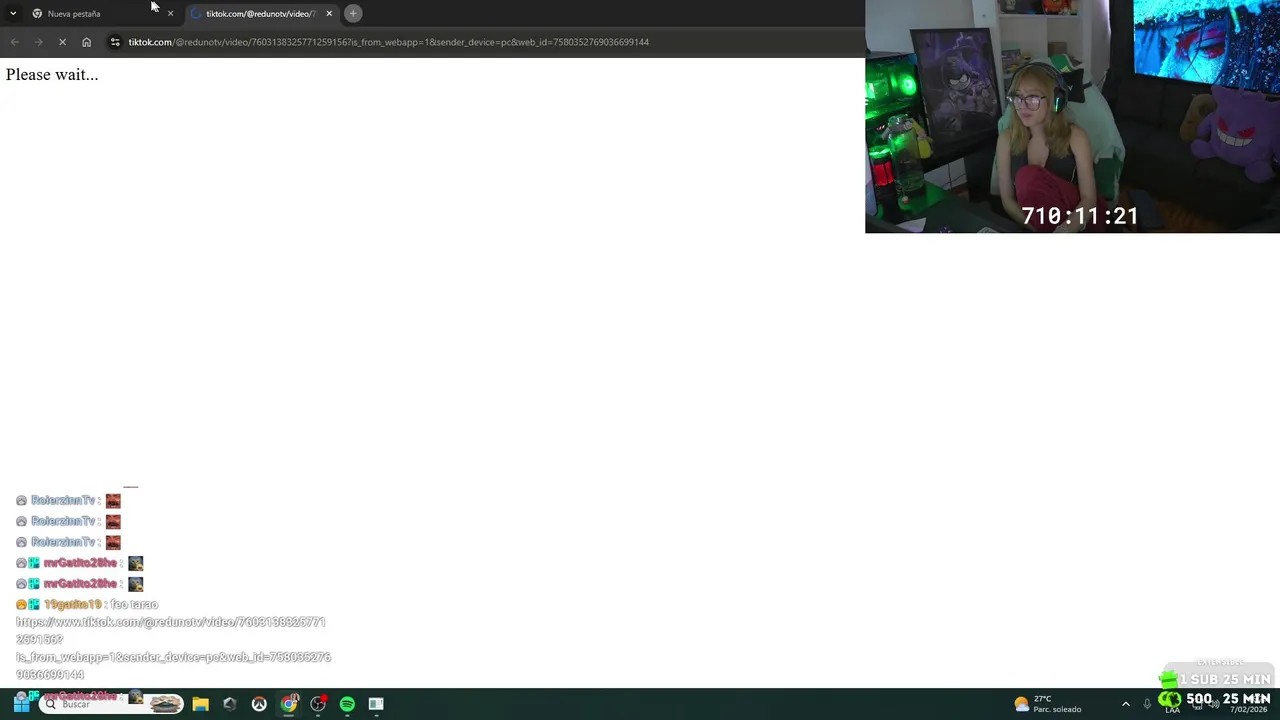Stop loading the page with X button
The image size is (1280, 720).
pos(62,42)
